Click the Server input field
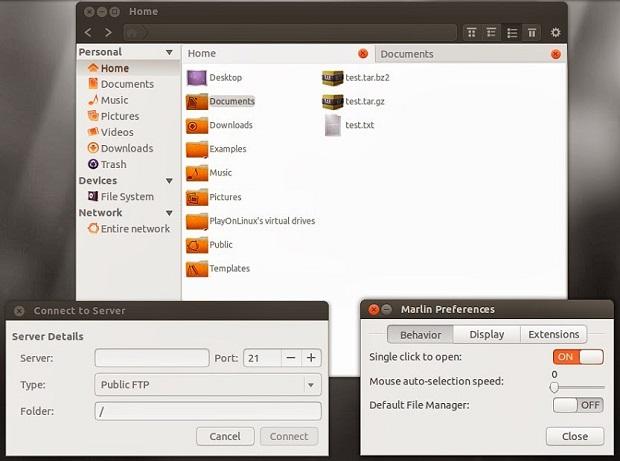The image size is (620, 461). tap(152, 358)
